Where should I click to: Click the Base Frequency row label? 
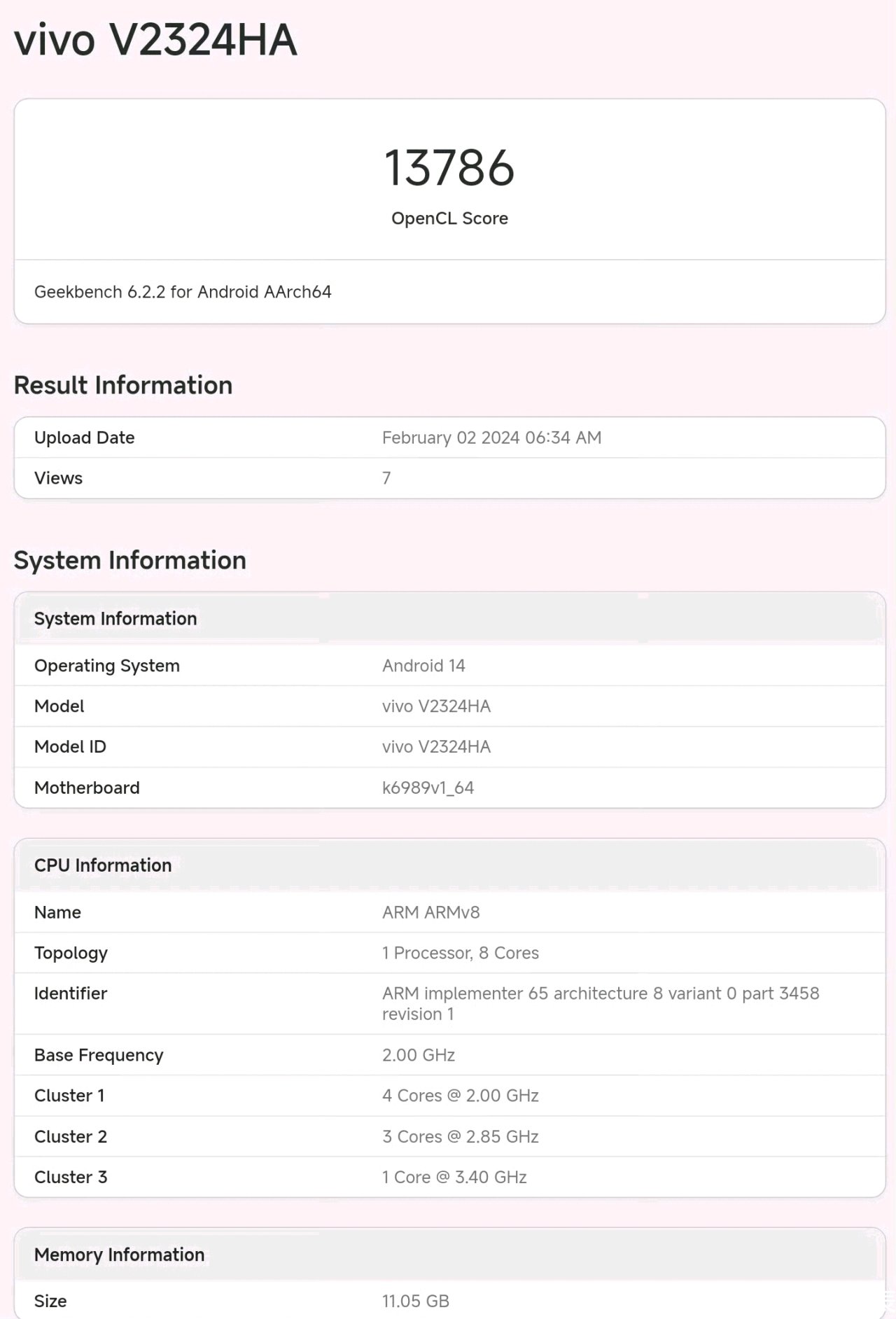point(99,1055)
